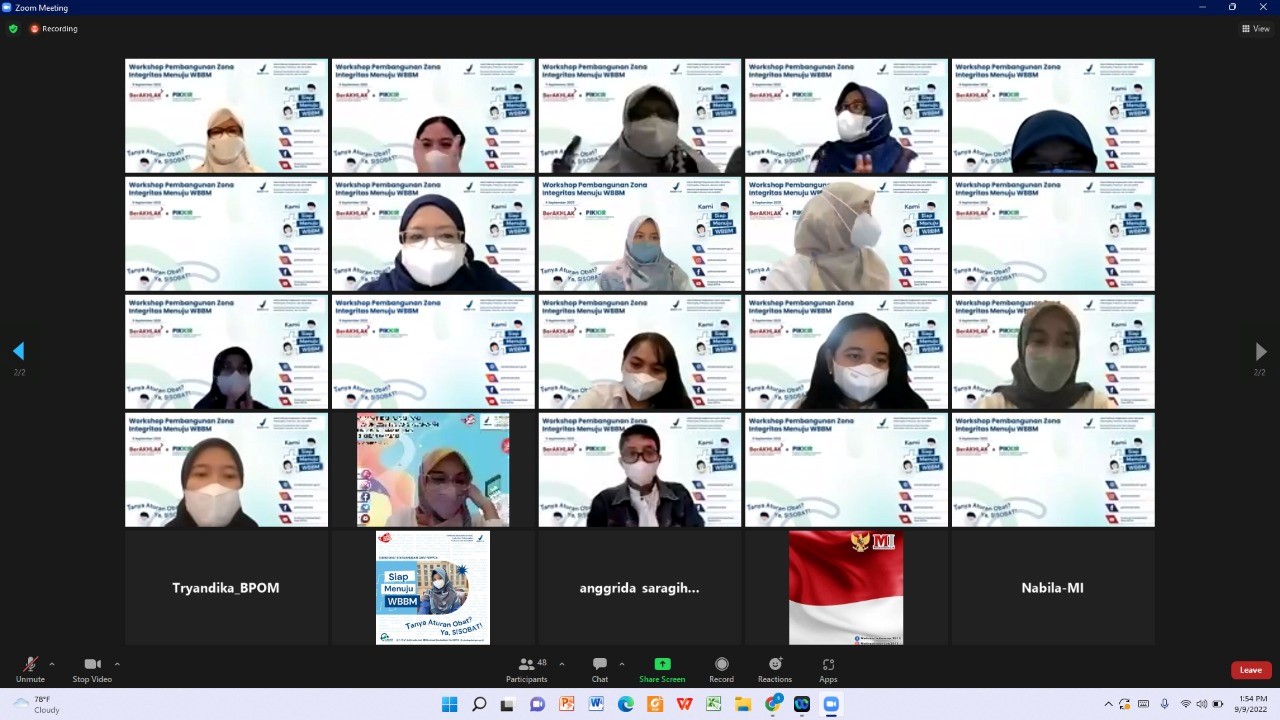The width and height of the screenshot is (1280, 720).
Task: Expand the Participants options chevron
Action: tap(561, 664)
